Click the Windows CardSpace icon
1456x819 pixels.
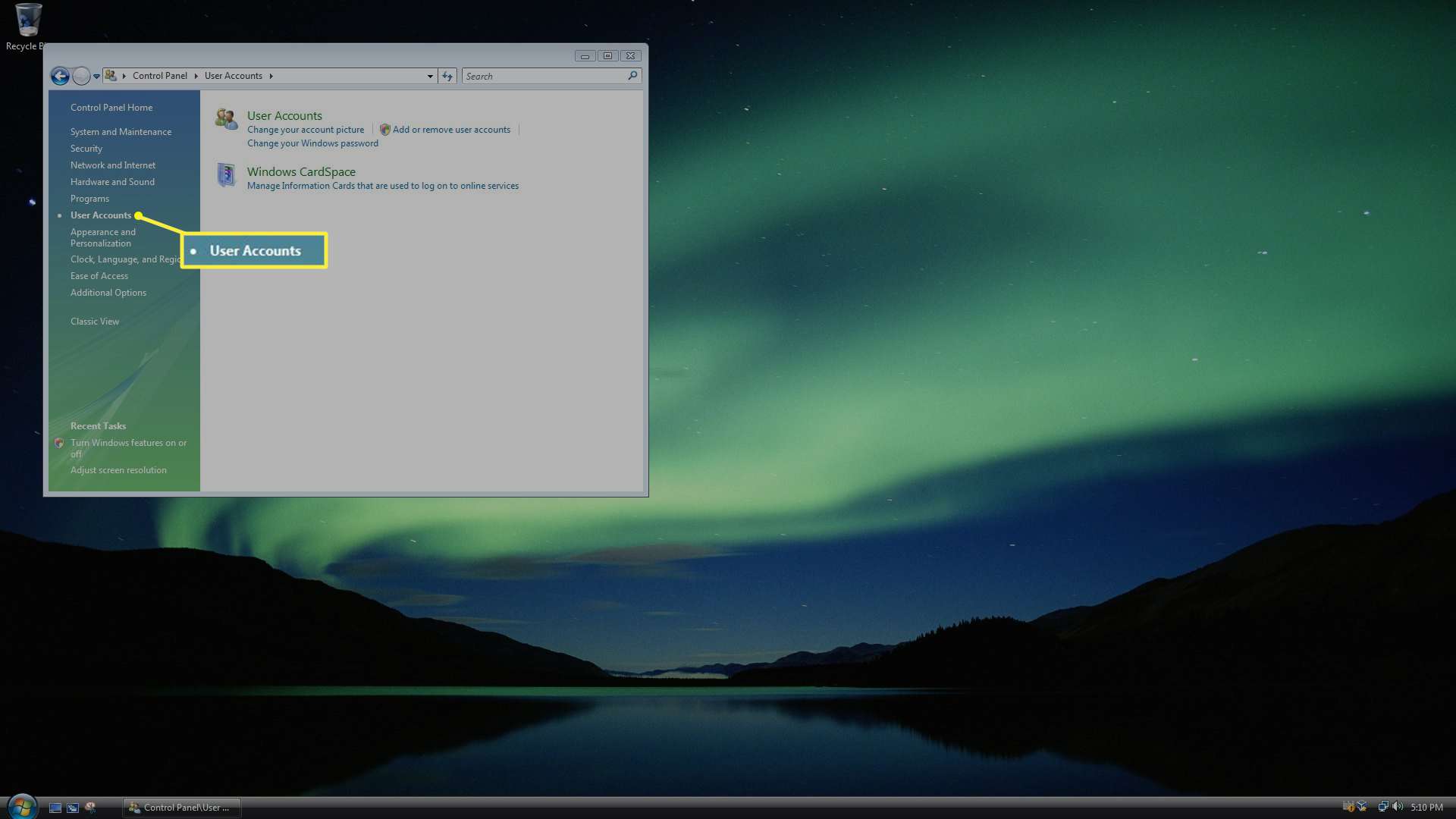(x=227, y=175)
